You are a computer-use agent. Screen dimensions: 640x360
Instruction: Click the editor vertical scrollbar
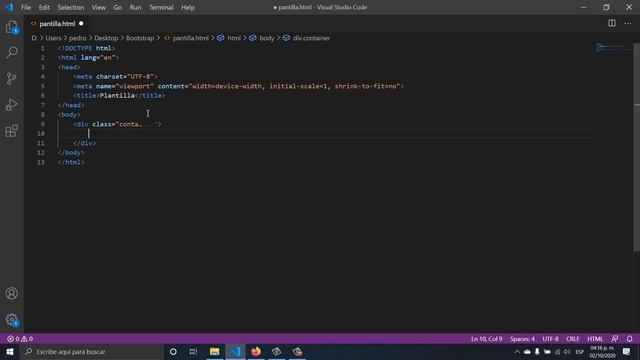[x=636, y=147]
